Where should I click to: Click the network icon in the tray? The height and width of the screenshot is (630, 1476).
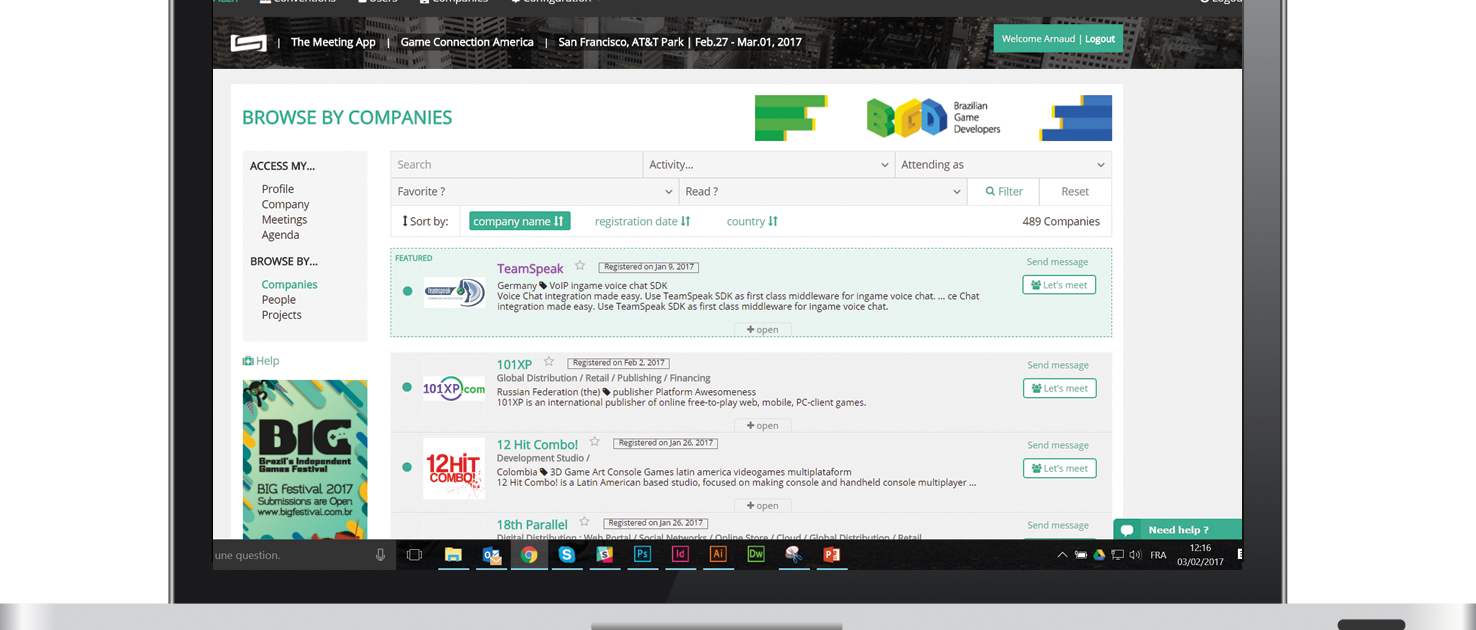pos(1117,555)
